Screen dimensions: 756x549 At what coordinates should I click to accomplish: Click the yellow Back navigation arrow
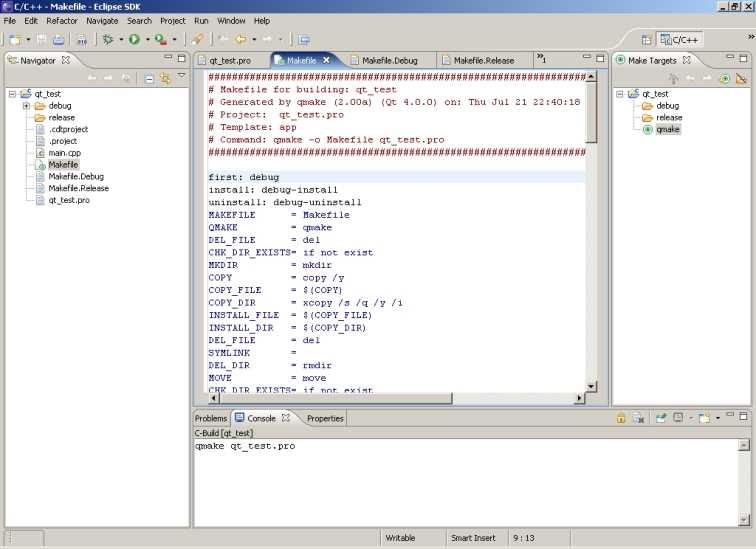[x=240, y=40]
